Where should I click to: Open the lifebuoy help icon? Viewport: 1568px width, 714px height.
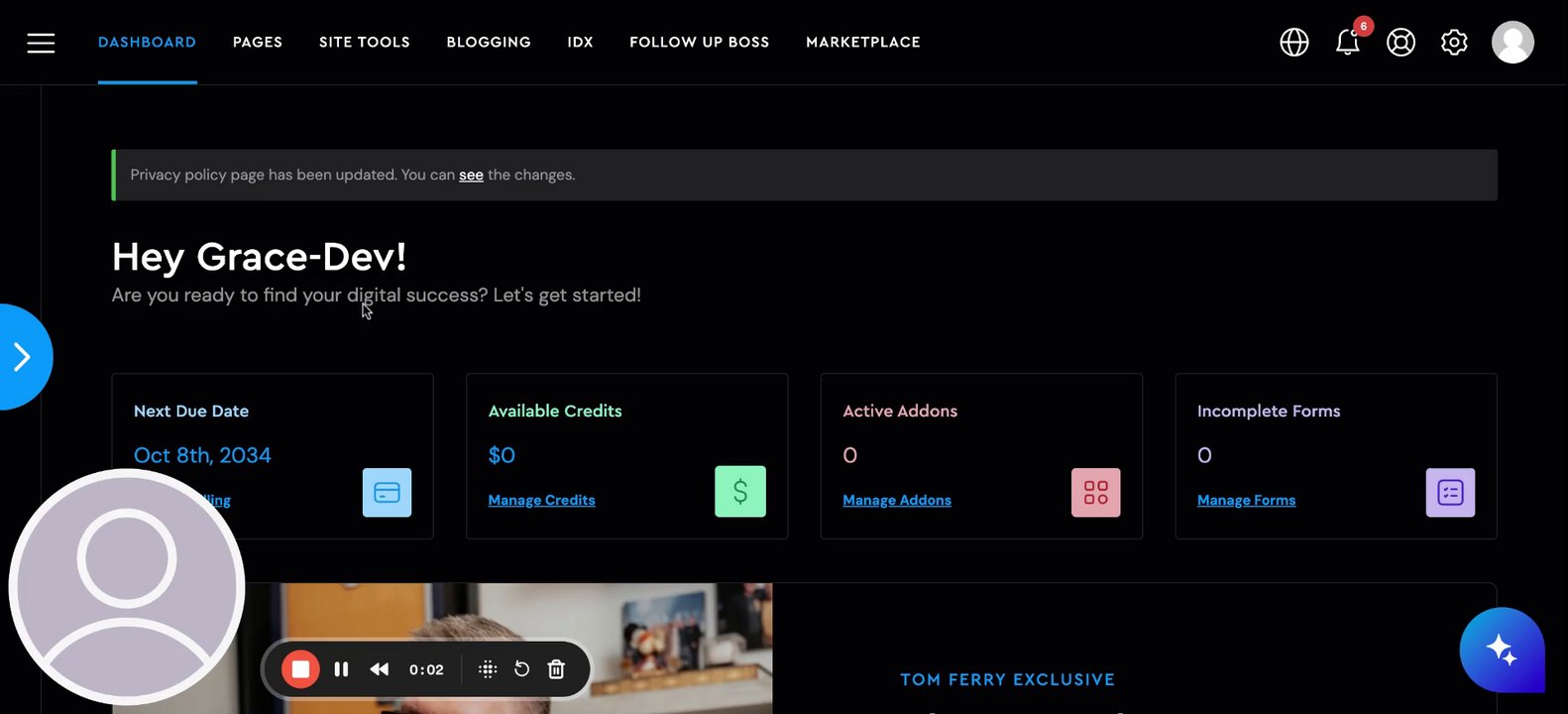(1400, 42)
